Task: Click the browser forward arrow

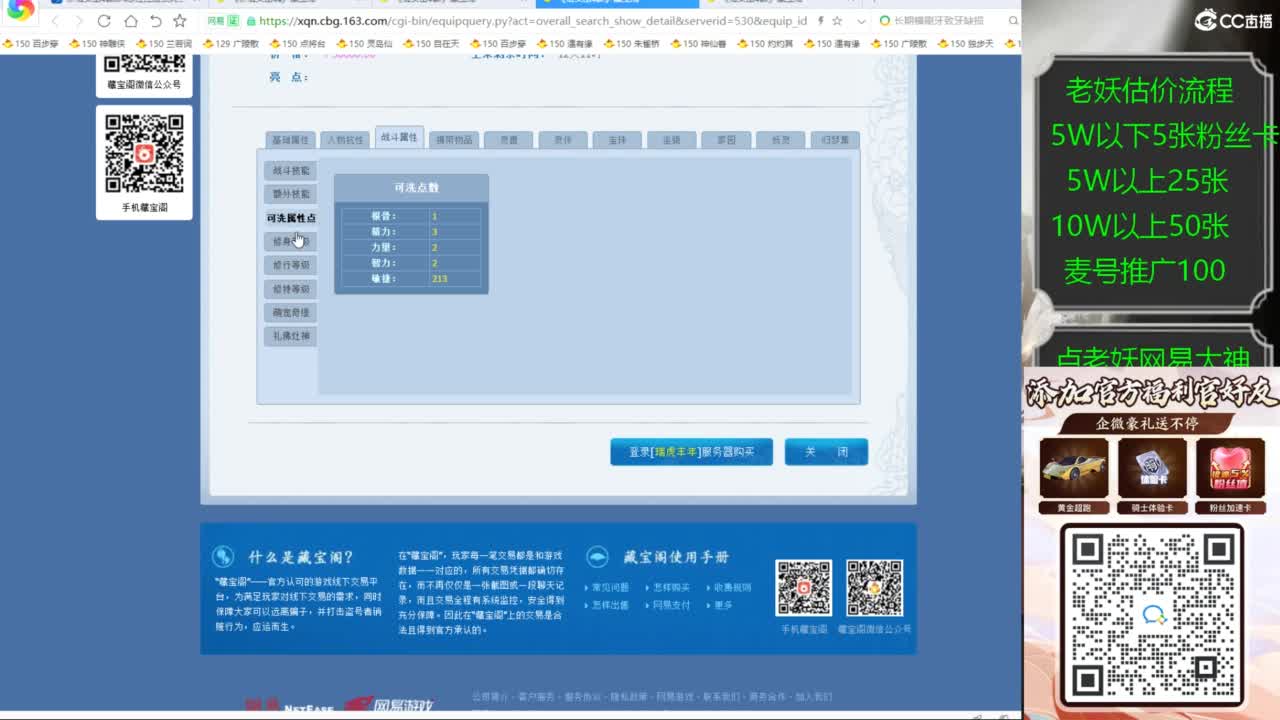Action: point(78,21)
